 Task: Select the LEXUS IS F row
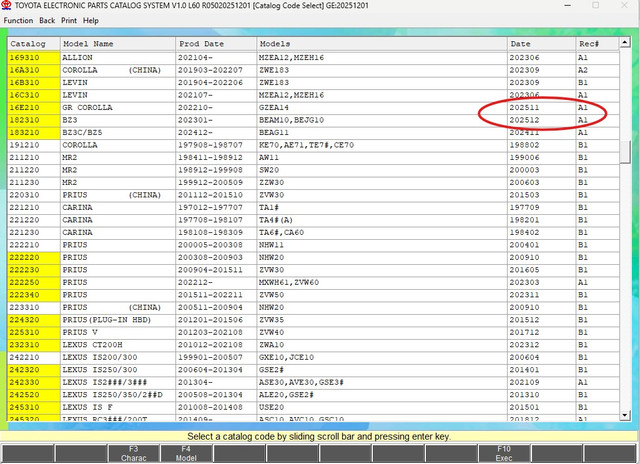(x=313, y=407)
